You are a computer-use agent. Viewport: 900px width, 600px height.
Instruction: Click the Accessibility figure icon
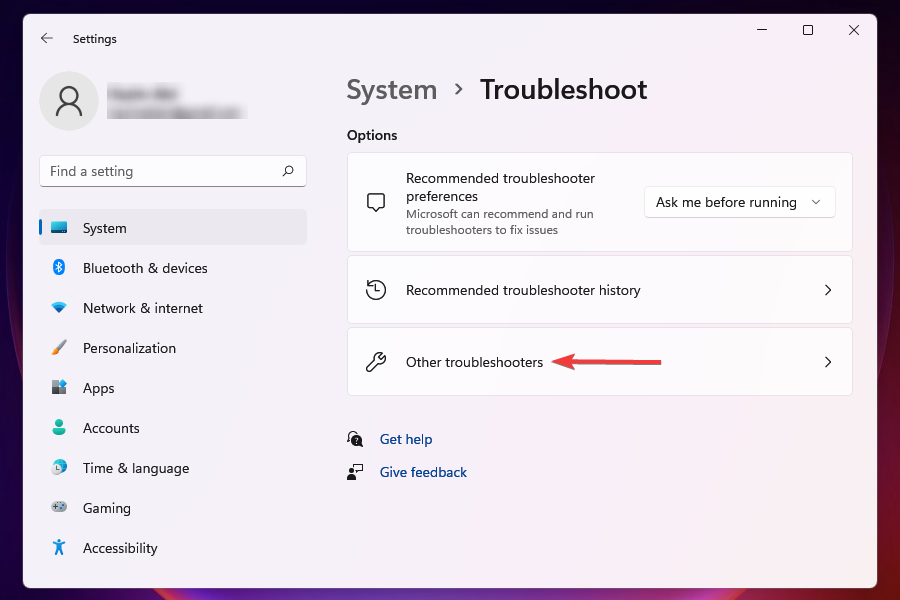tap(59, 548)
